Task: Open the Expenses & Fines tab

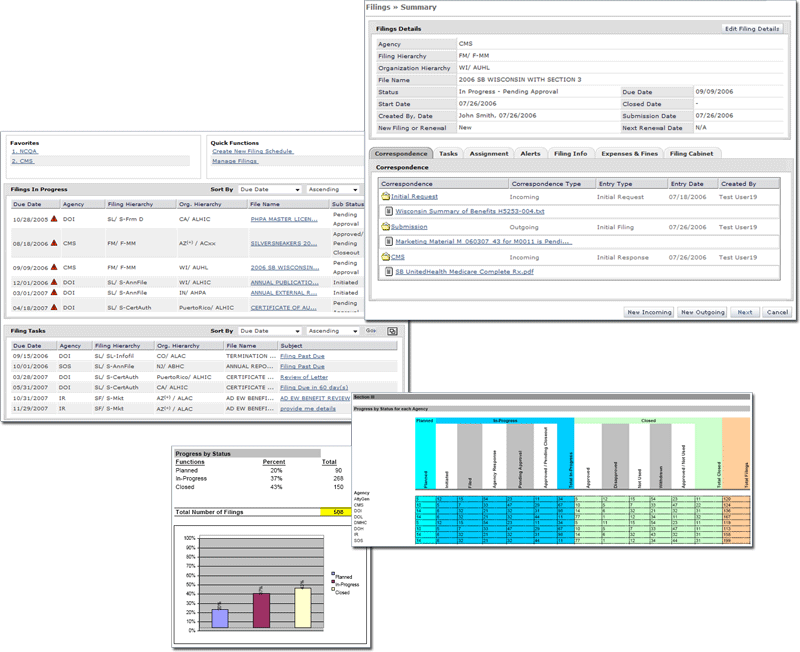Action: point(628,154)
